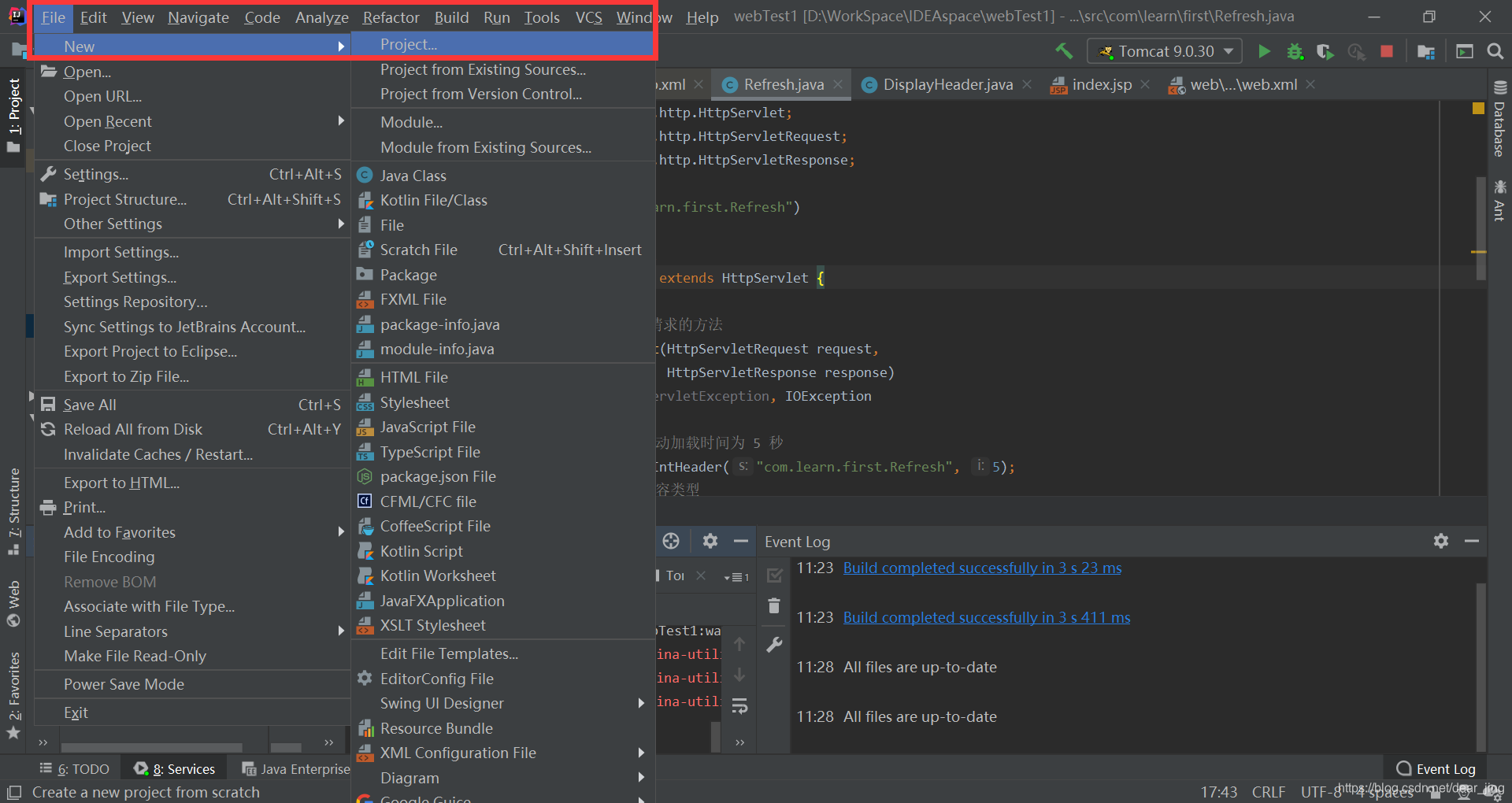This screenshot has width=1512, height=803.
Task: Expand the Other Settings submenu
Action: click(x=193, y=224)
